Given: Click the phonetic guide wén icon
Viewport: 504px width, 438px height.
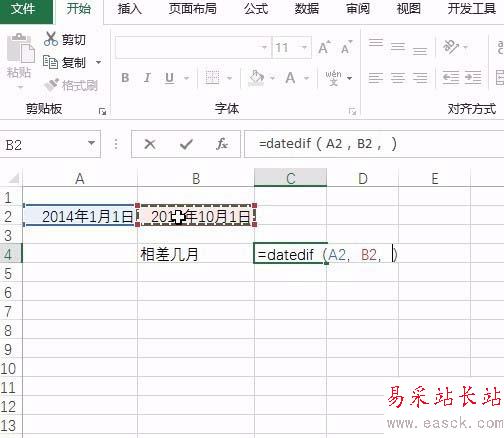Looking at the screenshot, I should 333,78.
